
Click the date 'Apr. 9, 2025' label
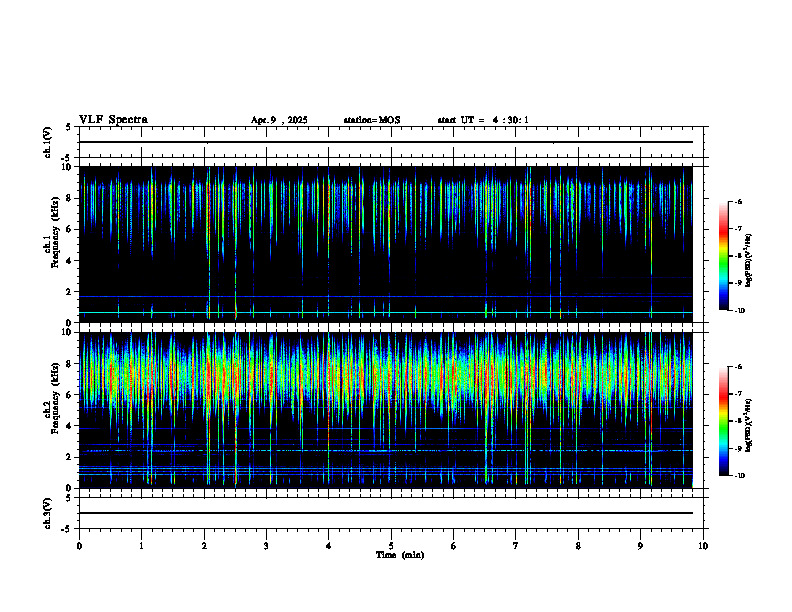tap(279, 120)
